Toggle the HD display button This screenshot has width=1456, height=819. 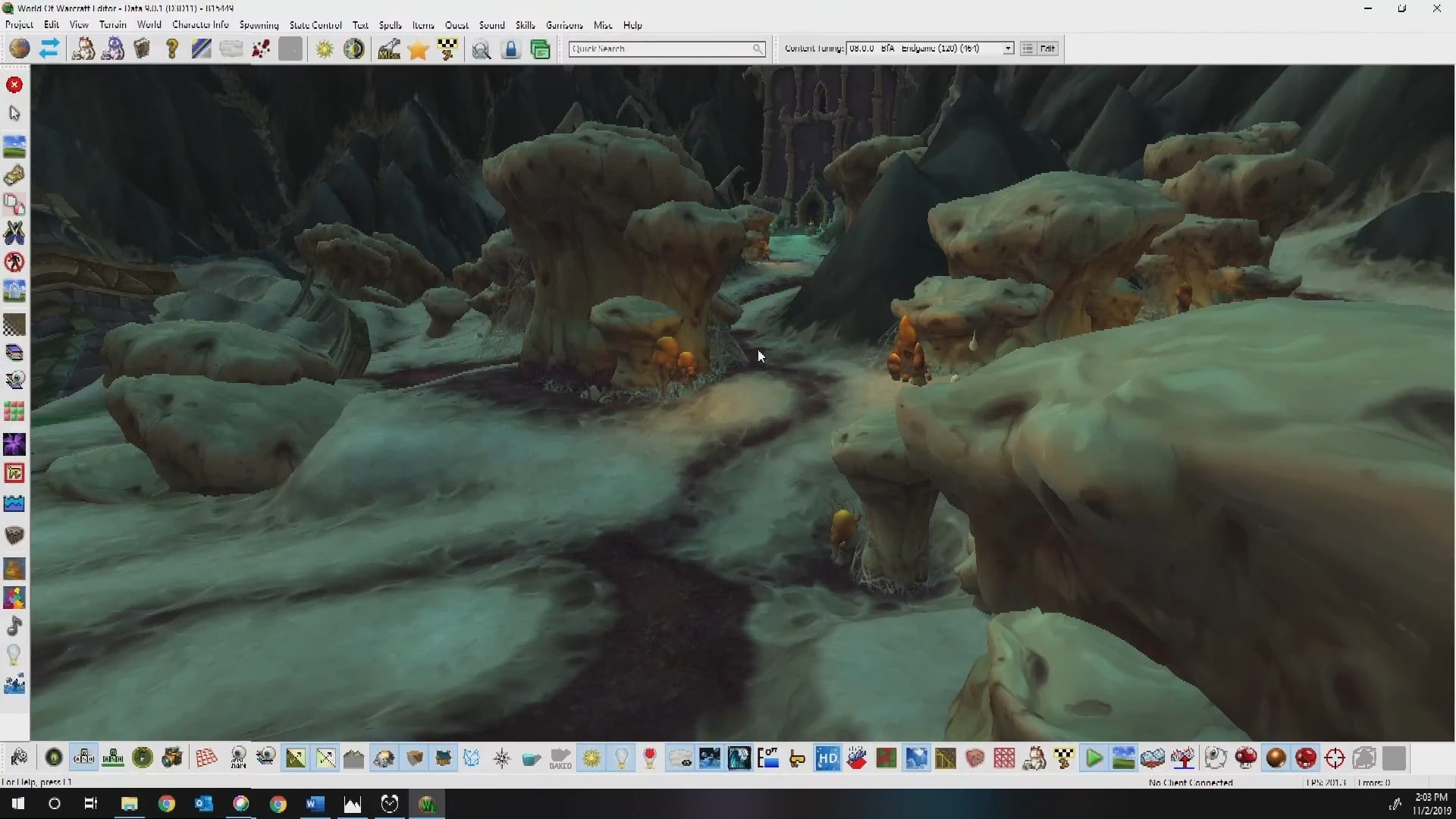click(827, 758)
